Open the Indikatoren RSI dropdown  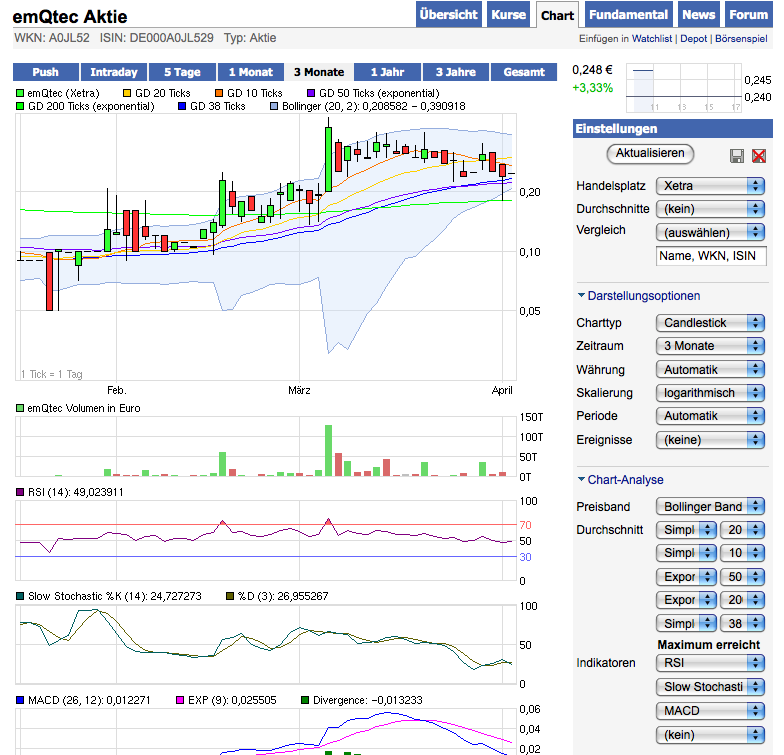[710, 663]
